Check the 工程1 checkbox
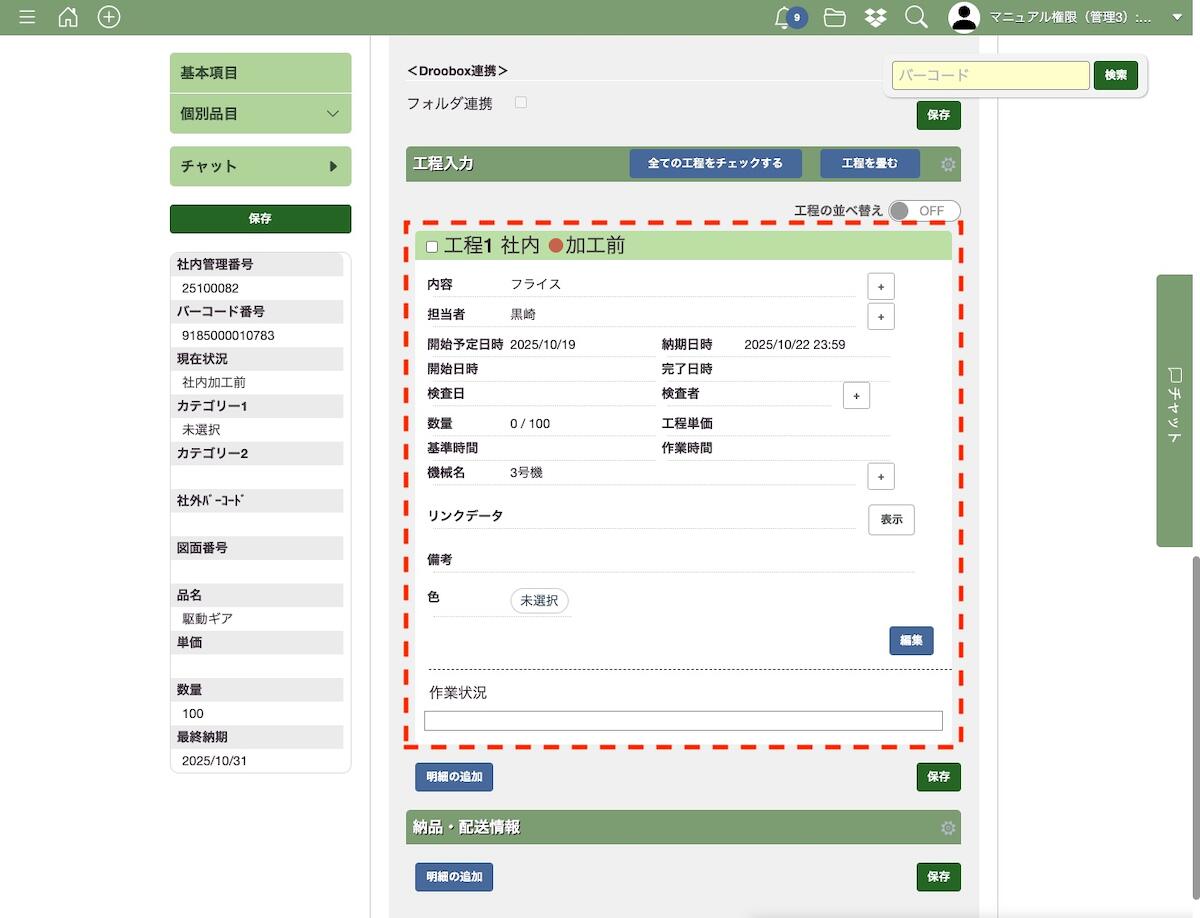Screen dimensions: 1200x918 click(x=432, y=247)
